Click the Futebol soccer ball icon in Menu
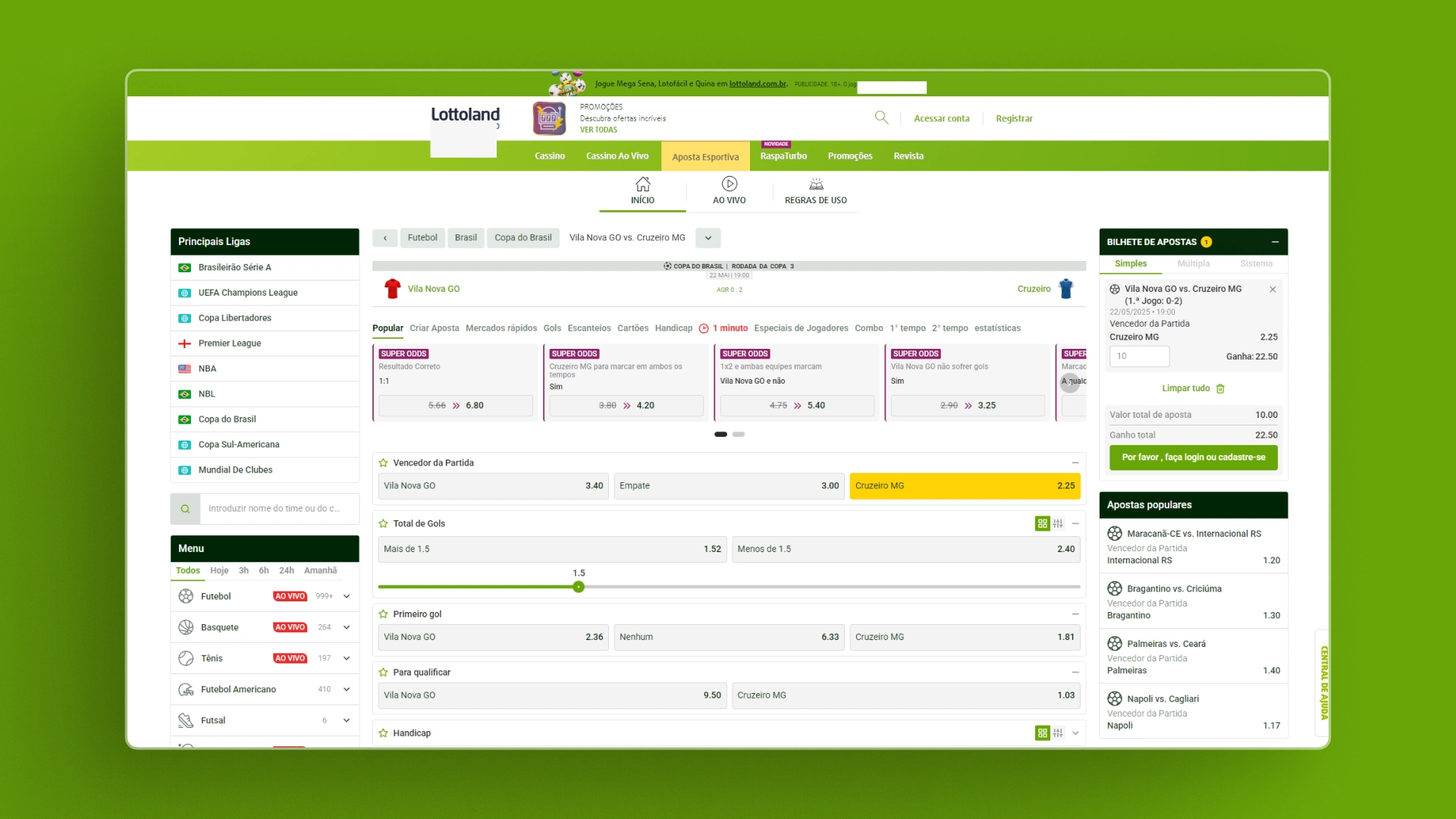1456x819 pixels. pos(186,596)
